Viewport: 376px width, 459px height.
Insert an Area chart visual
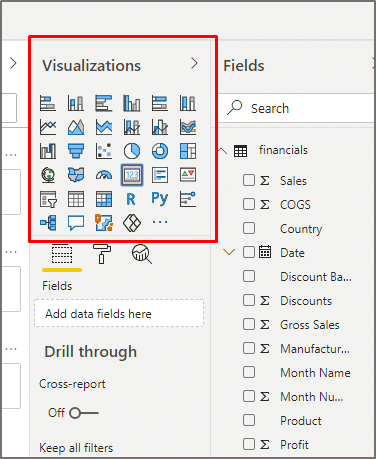76,127
